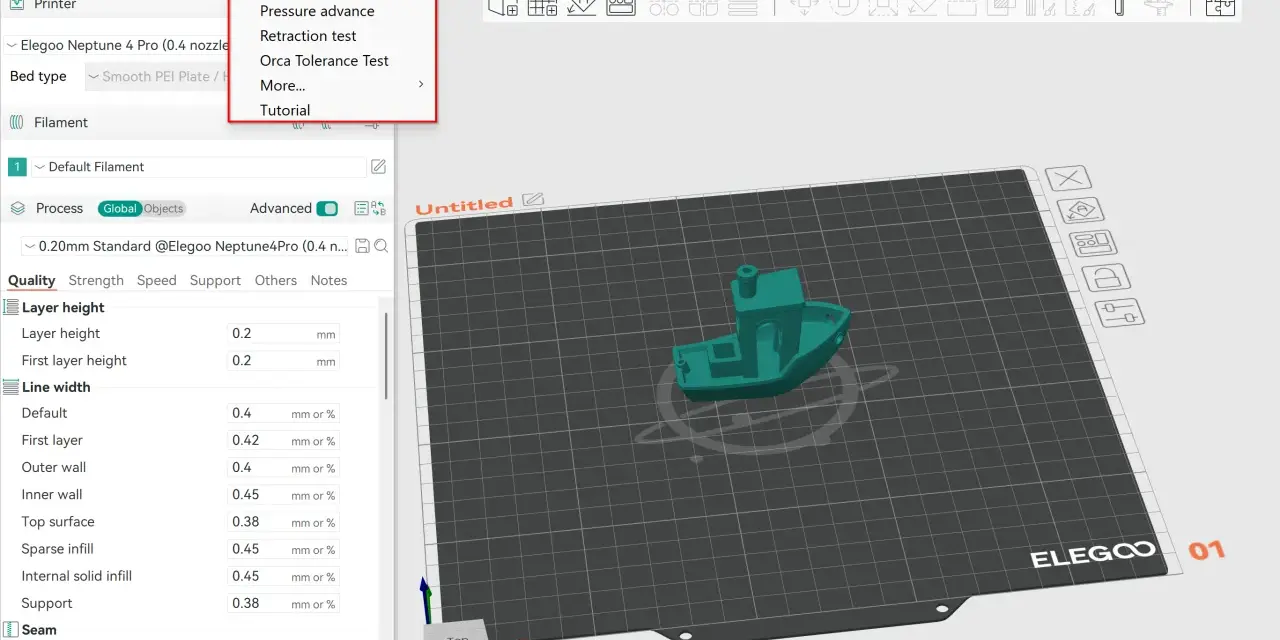Click the Outer wall setting label

(54, 467)
